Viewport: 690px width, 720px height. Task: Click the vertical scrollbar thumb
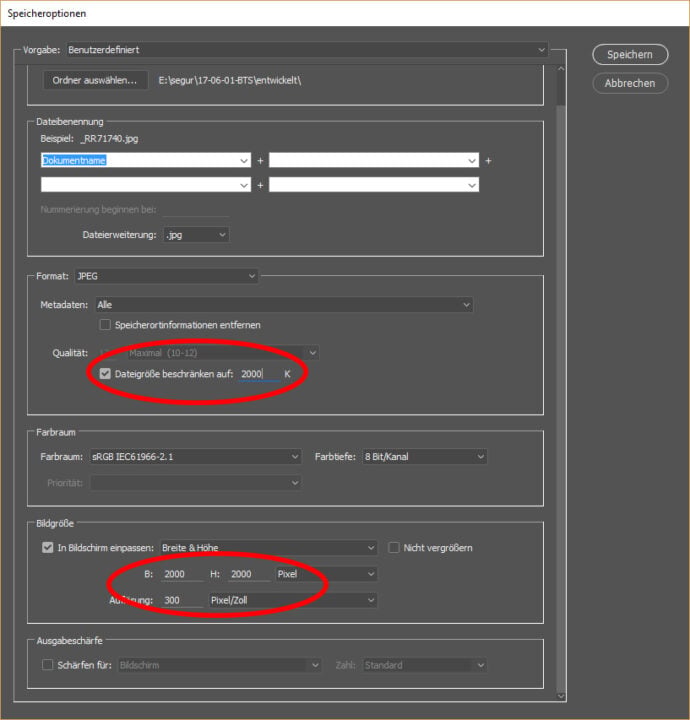pos(561,89)
